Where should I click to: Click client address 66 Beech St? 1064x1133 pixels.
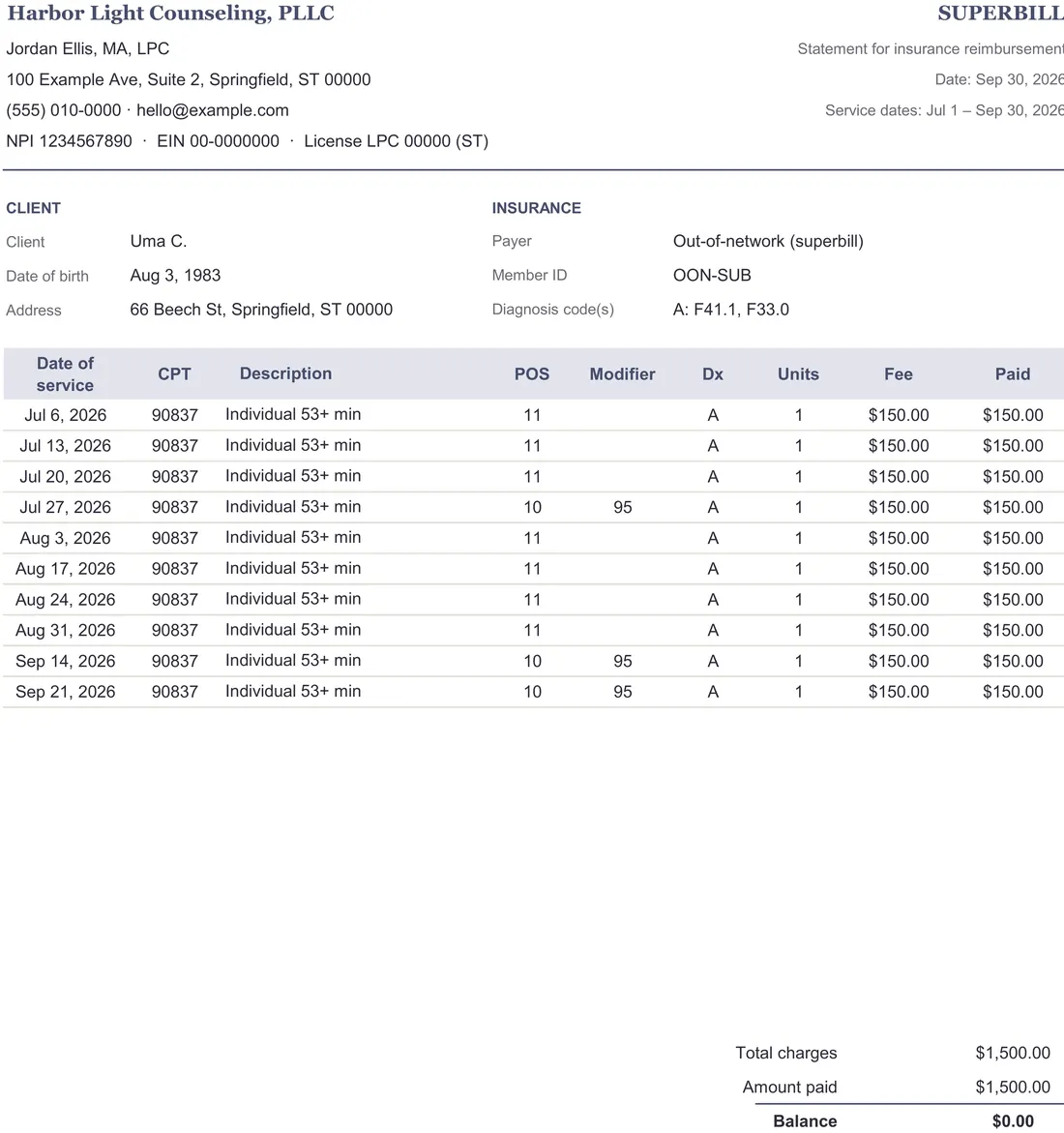(261, 310)
